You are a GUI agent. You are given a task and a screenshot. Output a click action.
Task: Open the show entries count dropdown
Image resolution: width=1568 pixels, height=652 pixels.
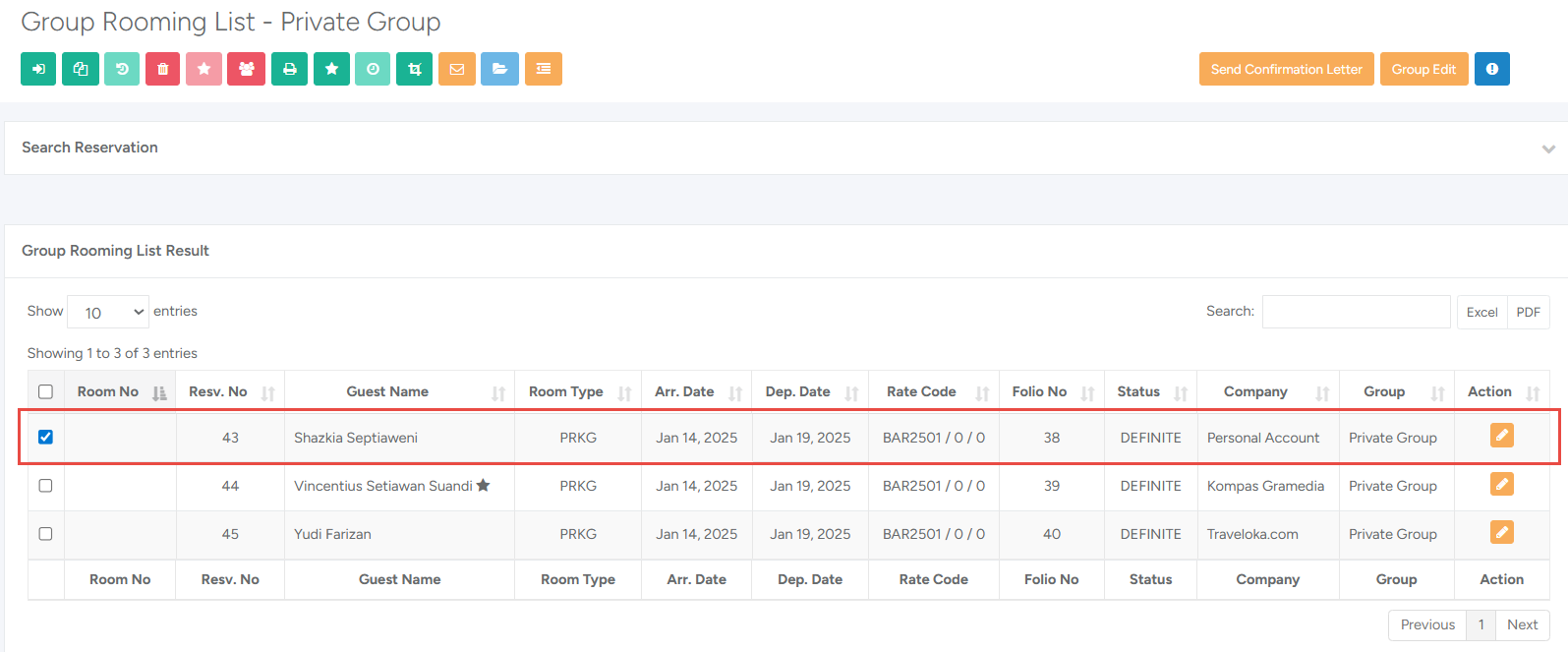coord(108,312)
